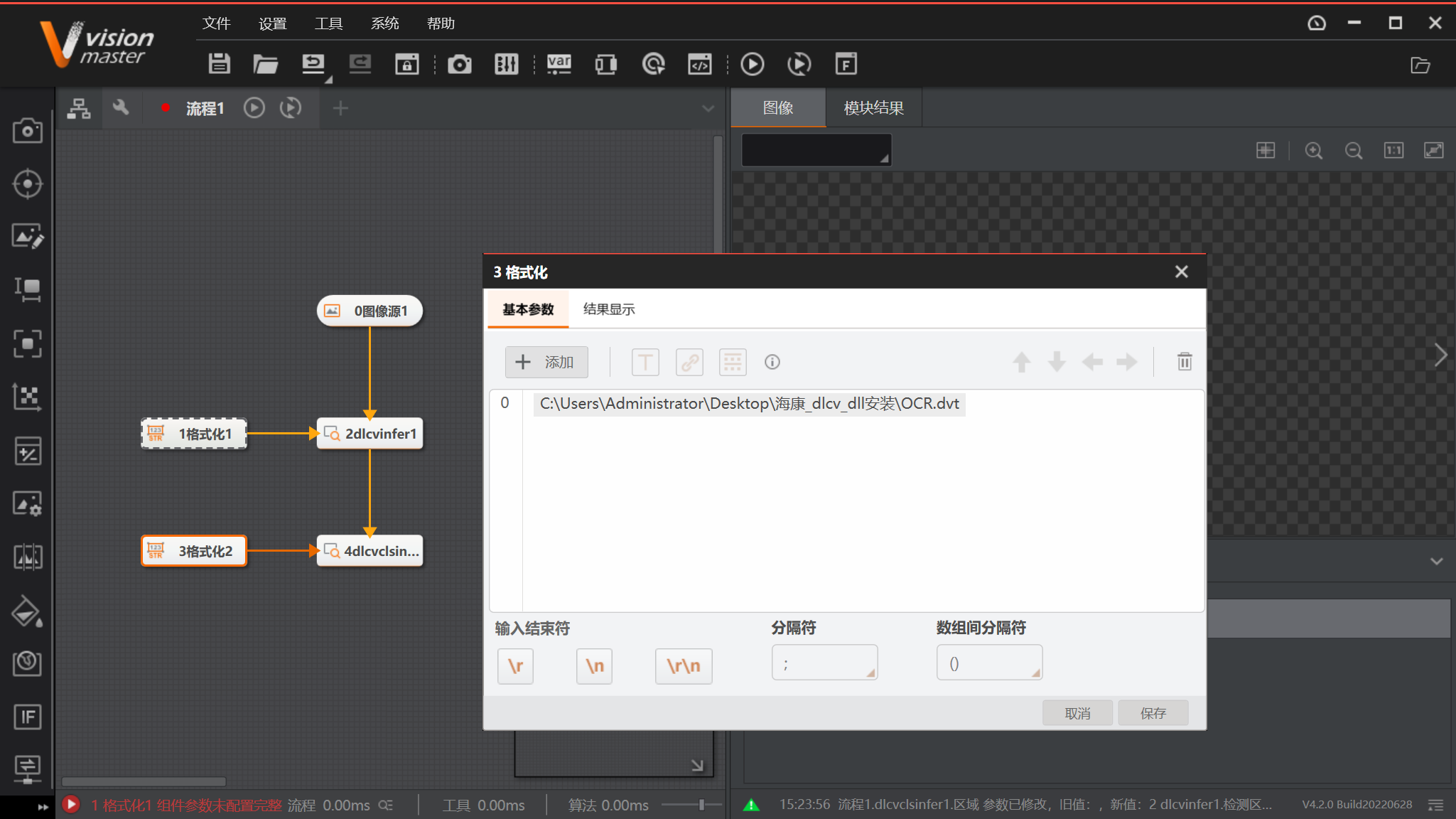The image size is (1456, 819).
Task: Click the save solution toolbar icon
Action: point(219,64)
